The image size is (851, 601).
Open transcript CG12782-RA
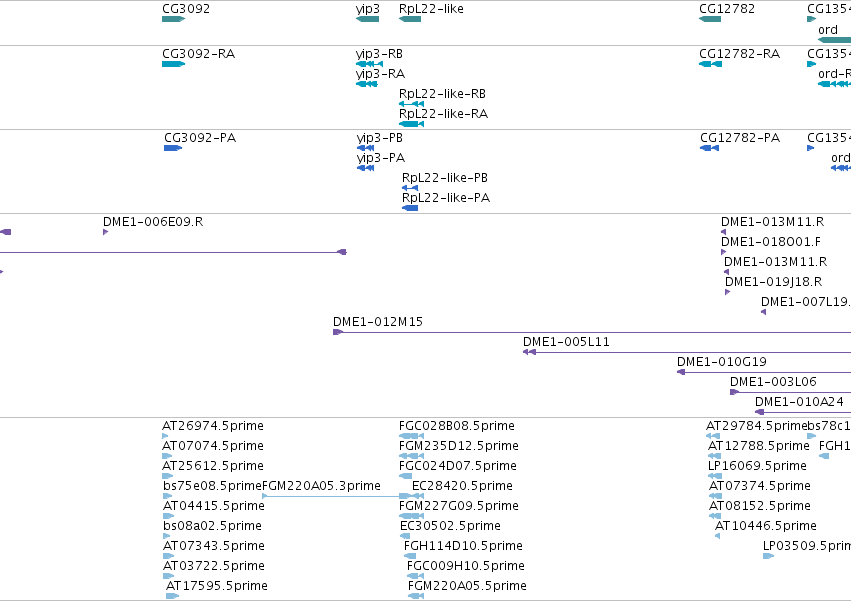click(x=739, y=54)
